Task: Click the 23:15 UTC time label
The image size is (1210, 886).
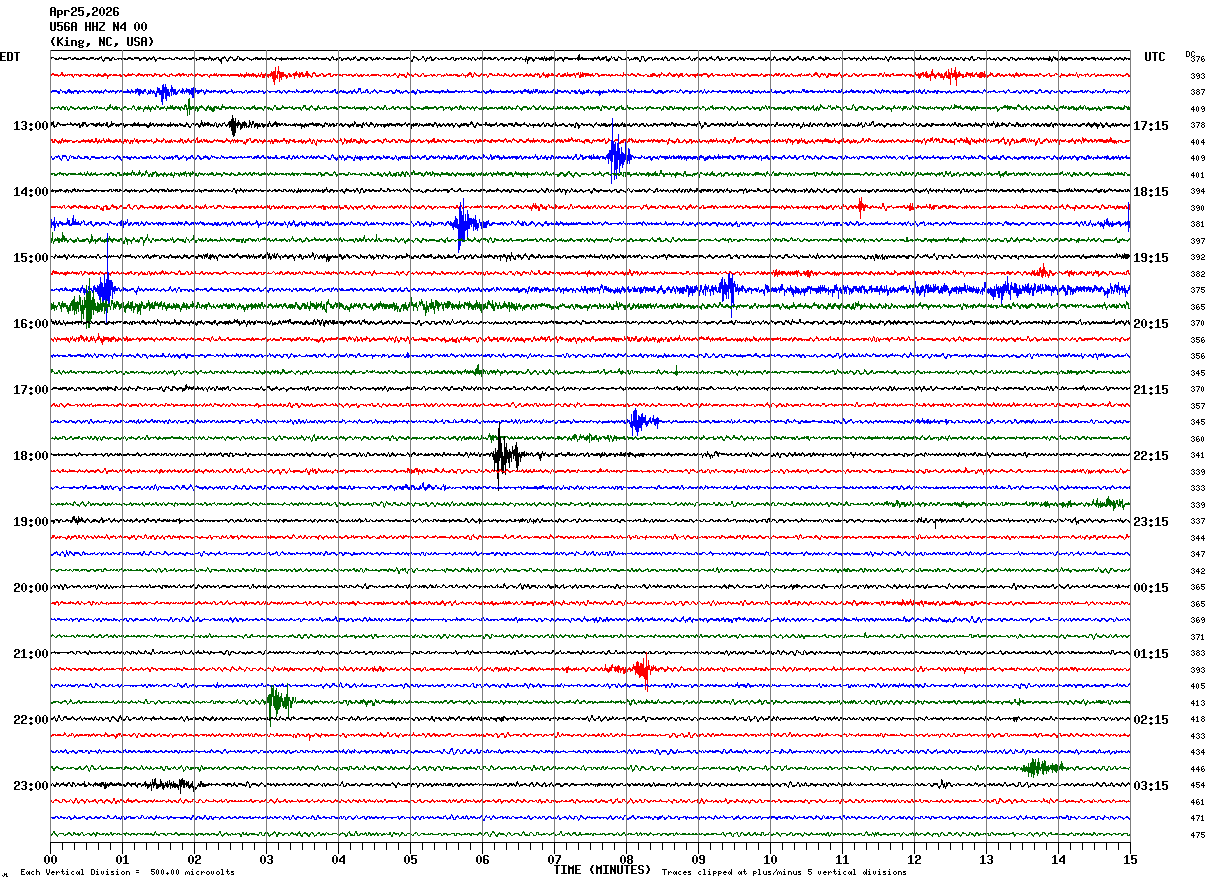Action: [x=1151, y=522]
